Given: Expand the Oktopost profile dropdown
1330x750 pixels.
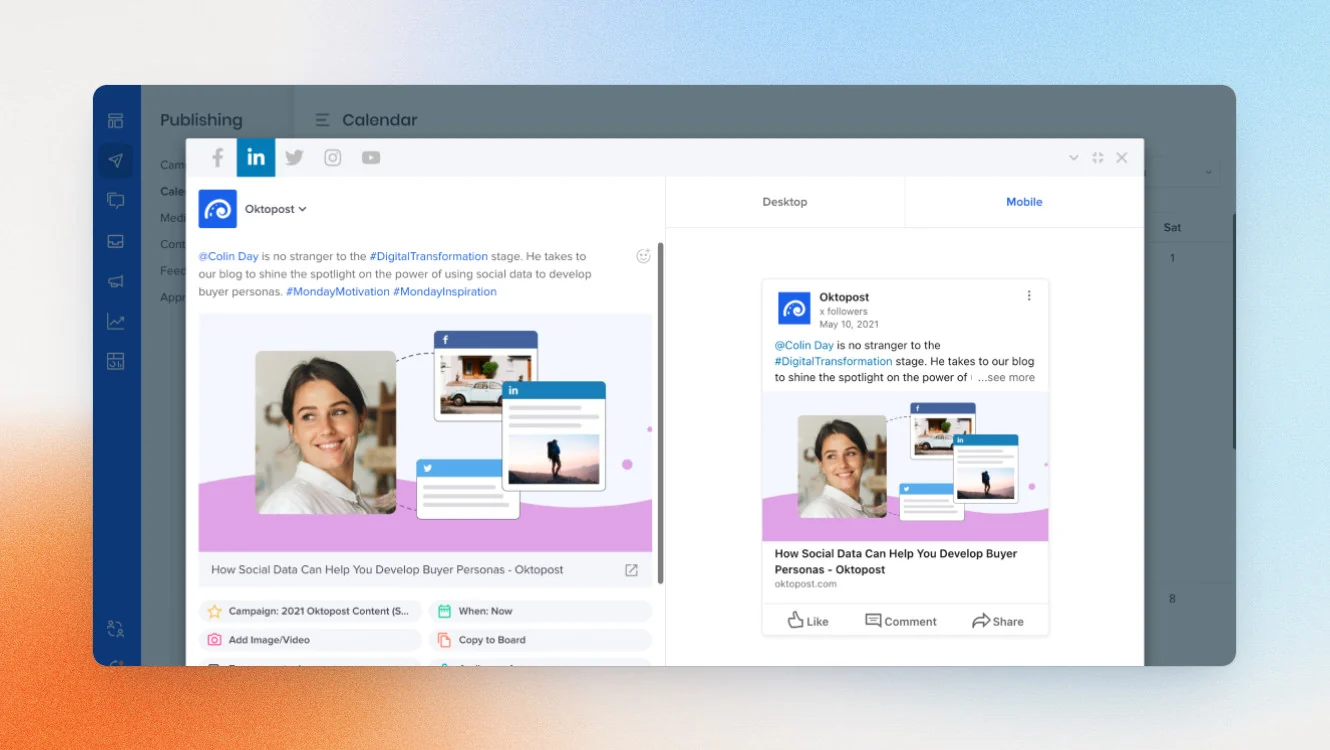Looking at the screenshot, I should coord(276,209).
